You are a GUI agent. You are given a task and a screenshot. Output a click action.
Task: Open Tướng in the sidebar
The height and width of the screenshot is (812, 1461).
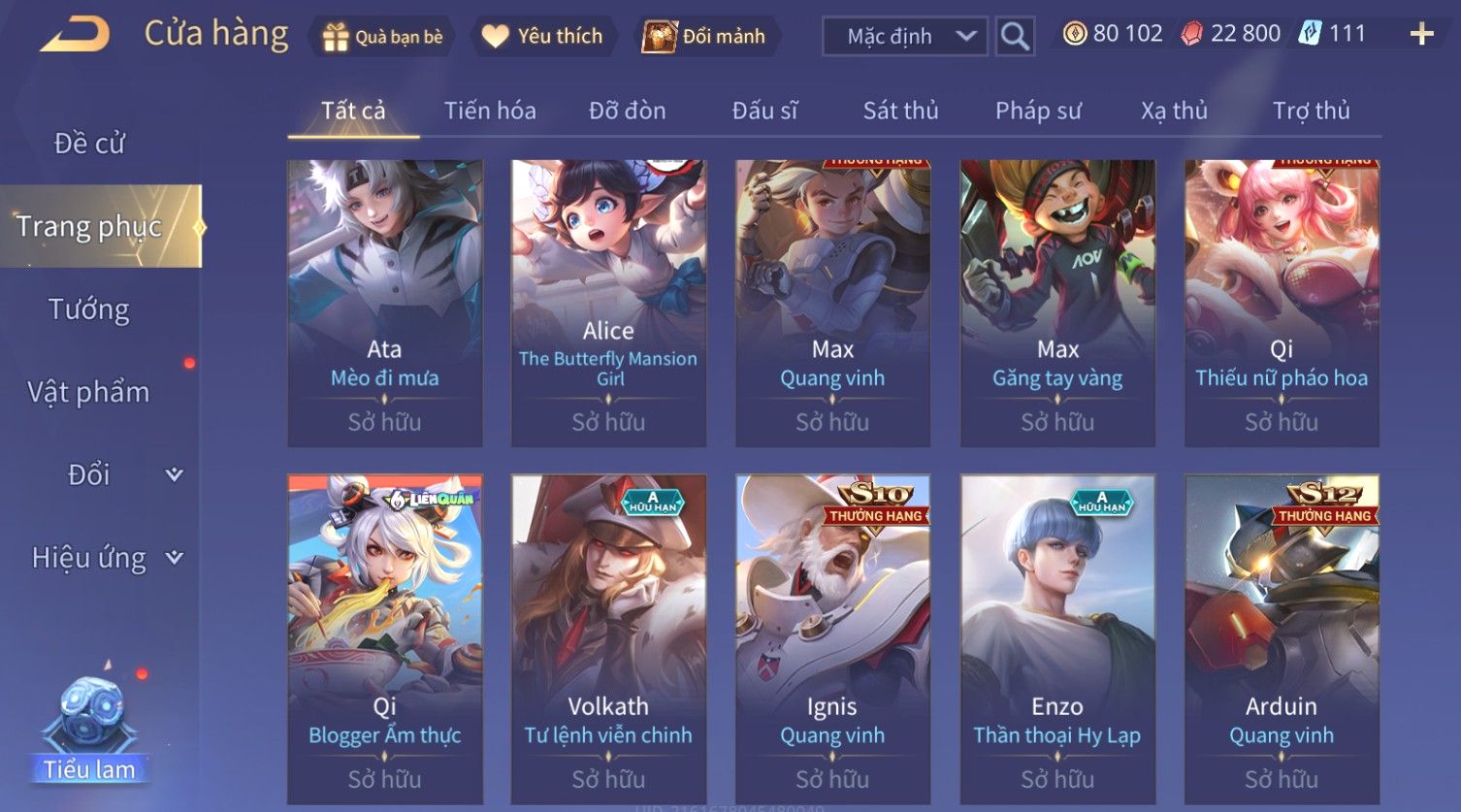point(89,309)
